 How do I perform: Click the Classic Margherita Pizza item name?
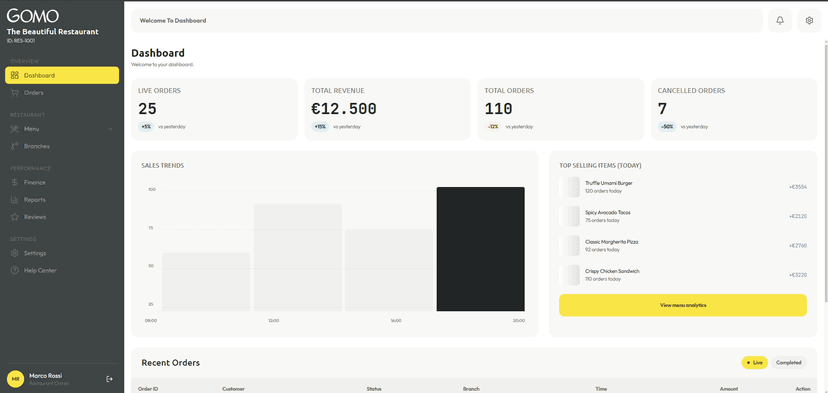click(x=612, y=241)
